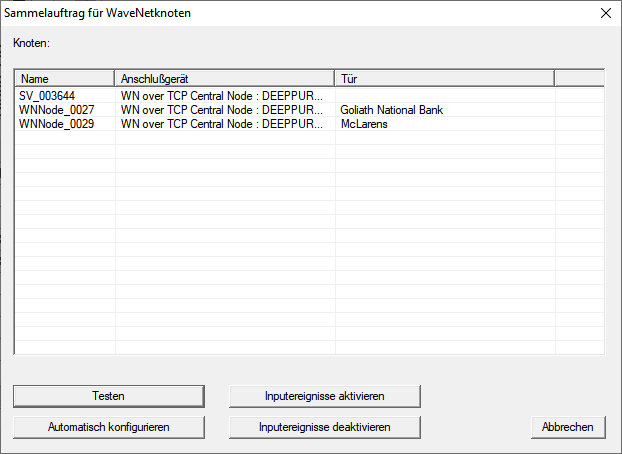The height and width of the screenshot is (454, 622).
Task: Click Anschlußgerät cell of WNNode_0027 row
Action: click(x=222, y=110)
